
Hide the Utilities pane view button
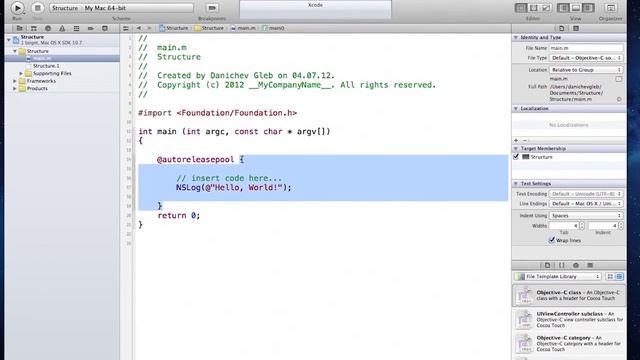589,8
